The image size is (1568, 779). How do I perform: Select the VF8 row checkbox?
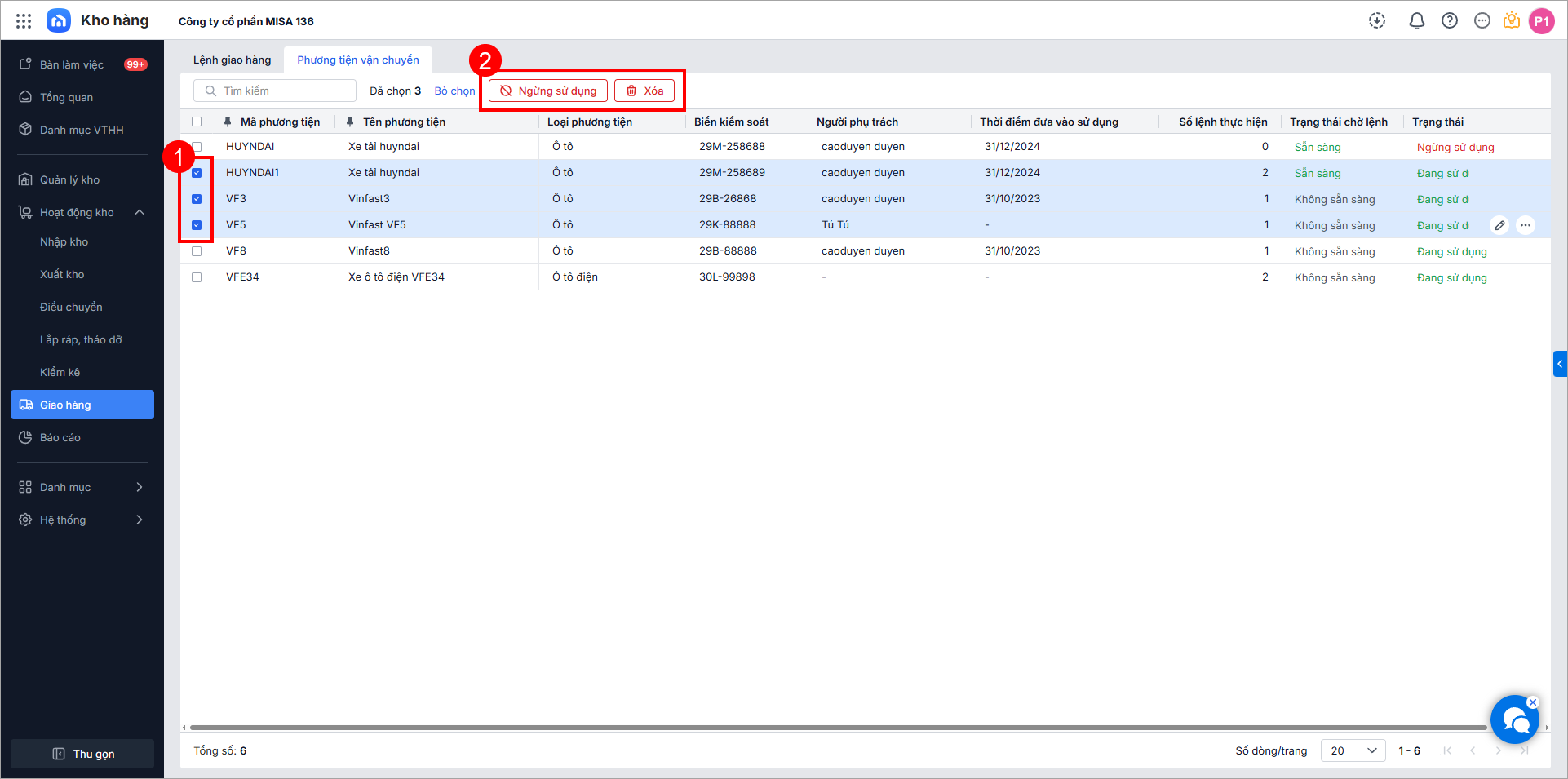coord(197,251)
